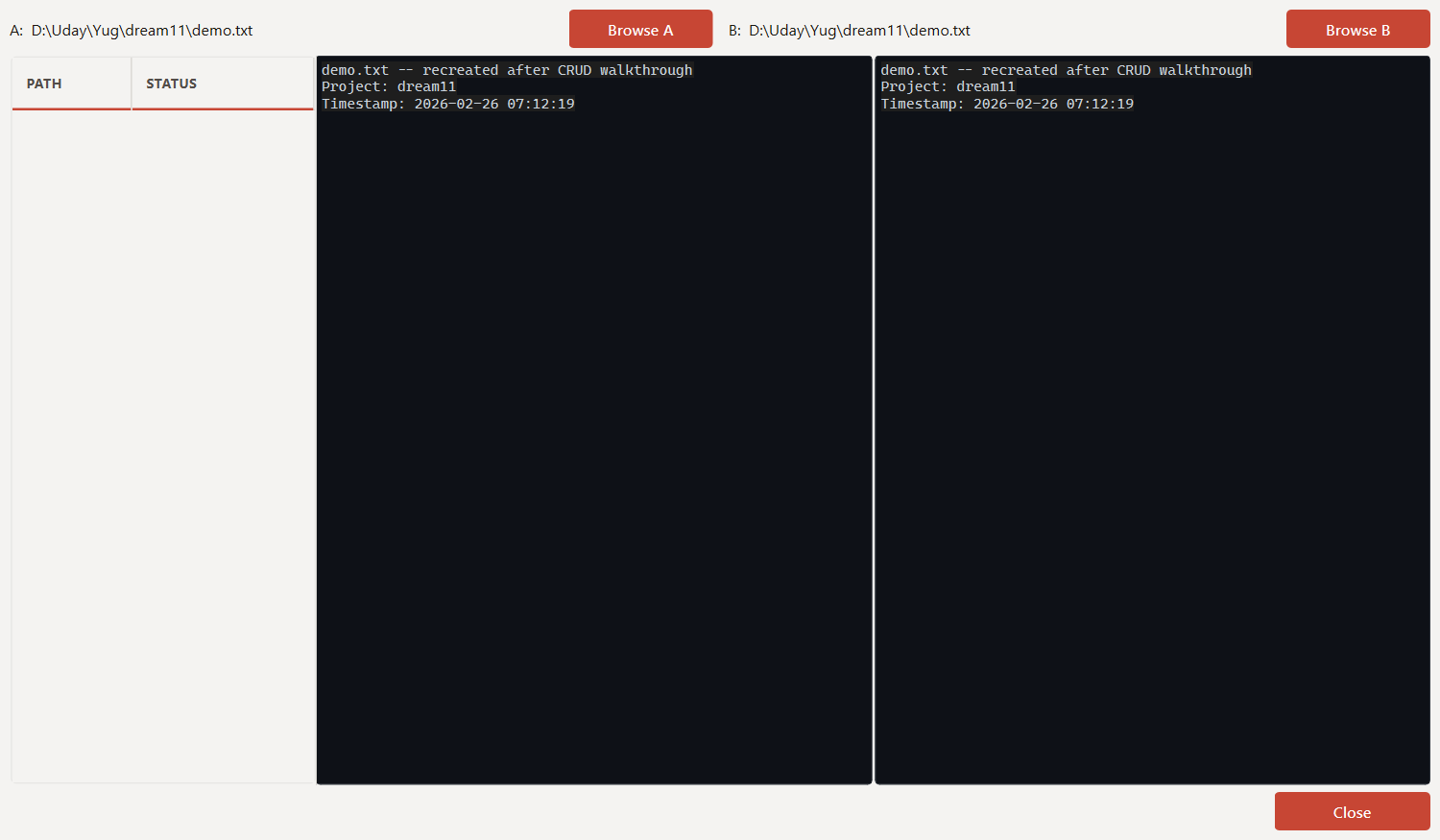Click divider between PATH and STATUS headers
Viewport: 1440px width, 840px height.
tap(132, 84)
